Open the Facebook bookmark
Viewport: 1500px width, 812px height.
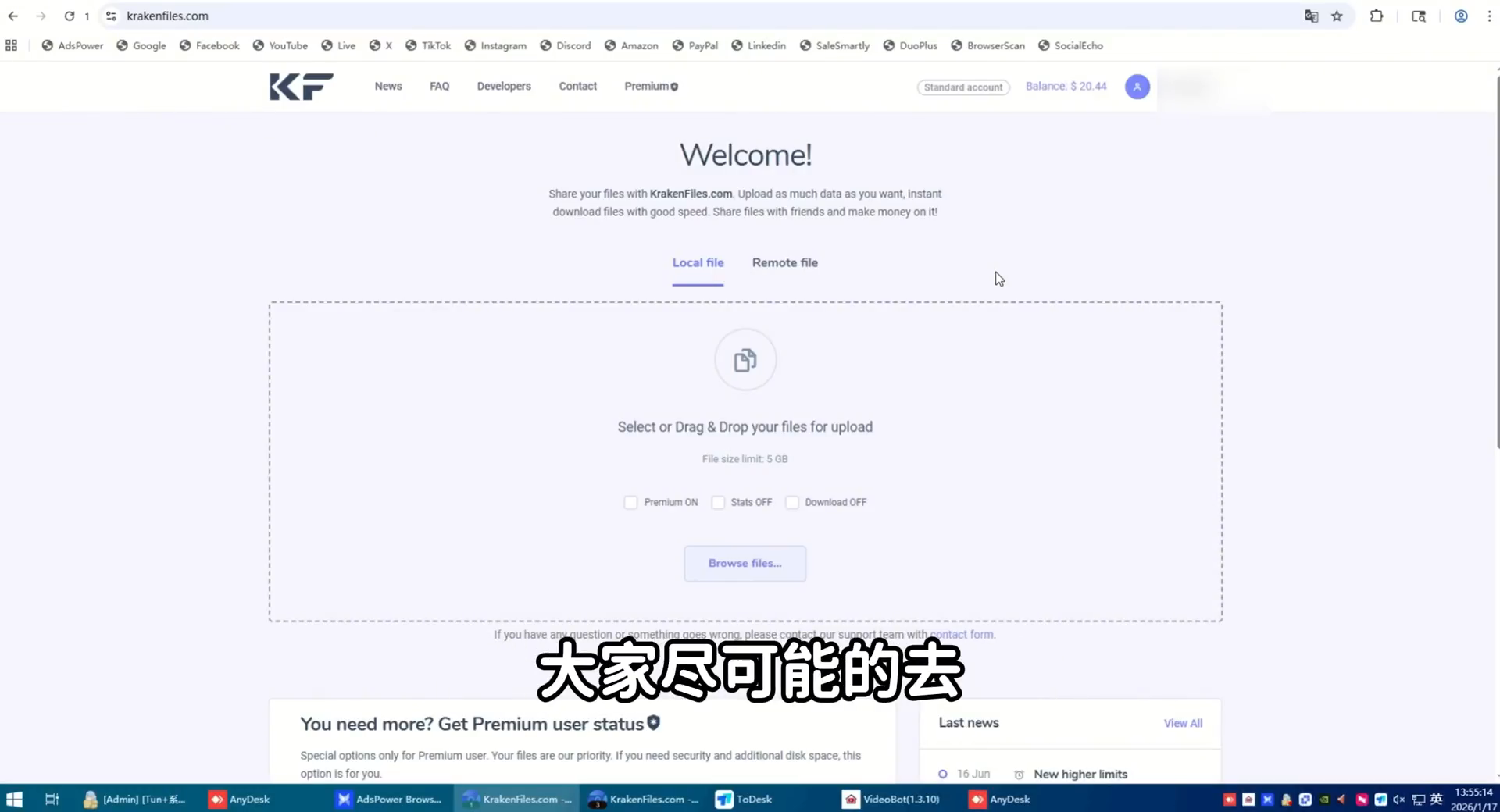(209, 45)
